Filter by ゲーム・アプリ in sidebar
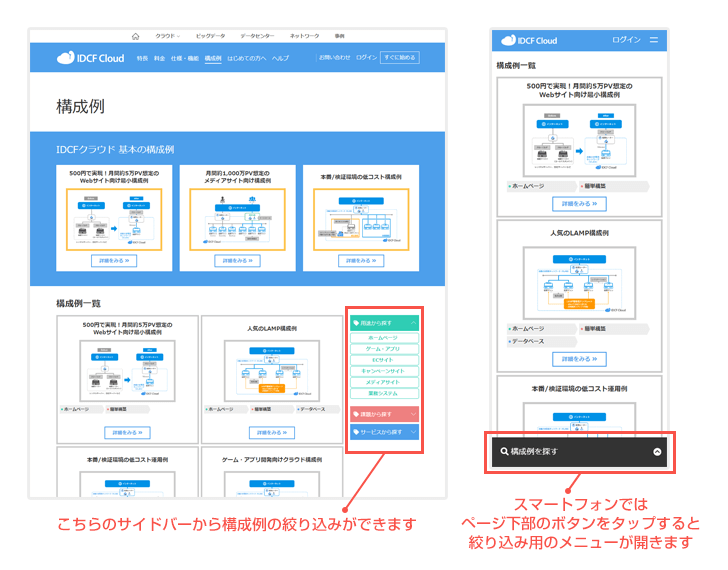The image size is (728, 570). [x=385, y=349]
